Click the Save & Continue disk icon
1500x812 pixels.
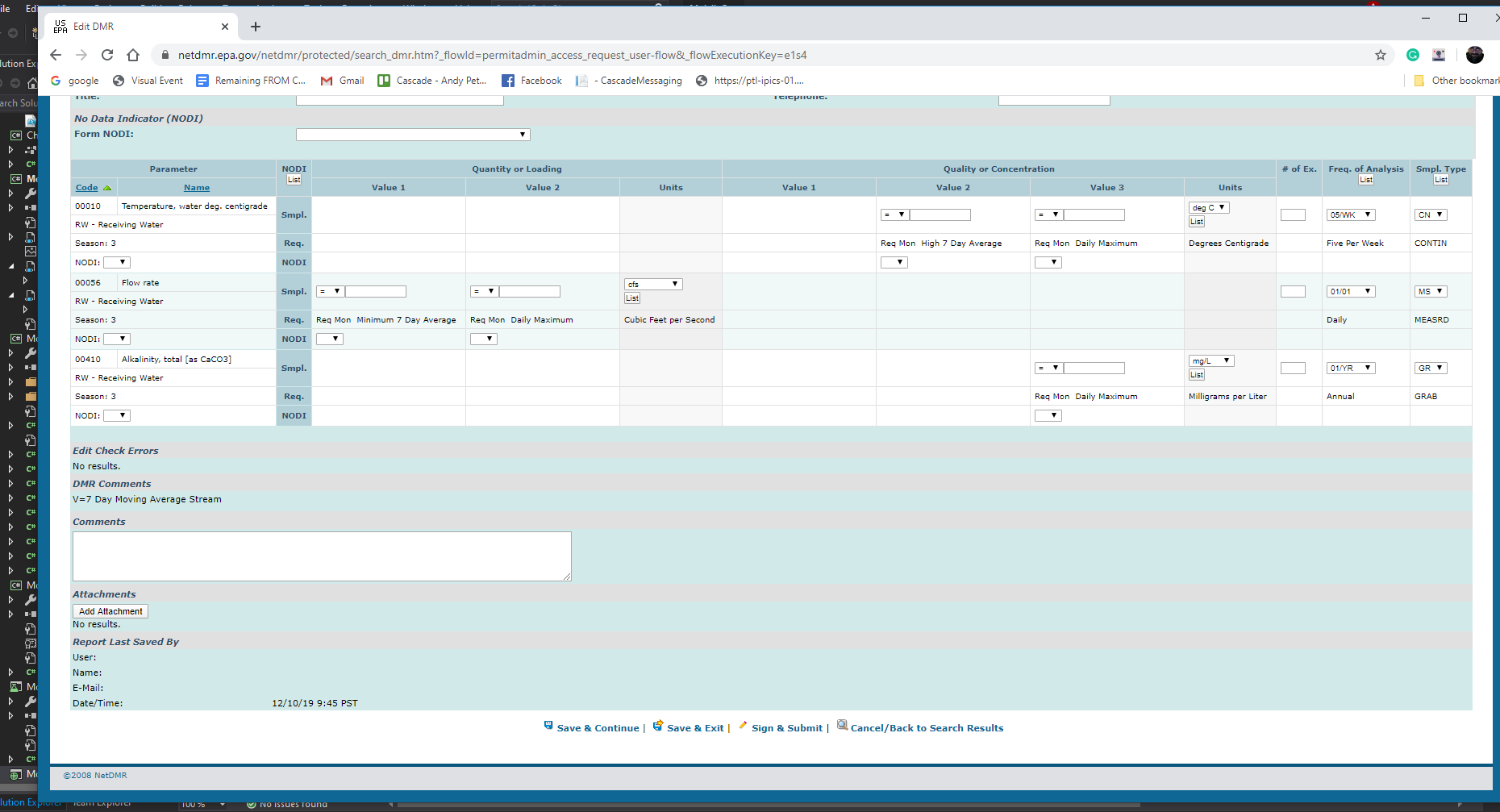coord(548,725)
